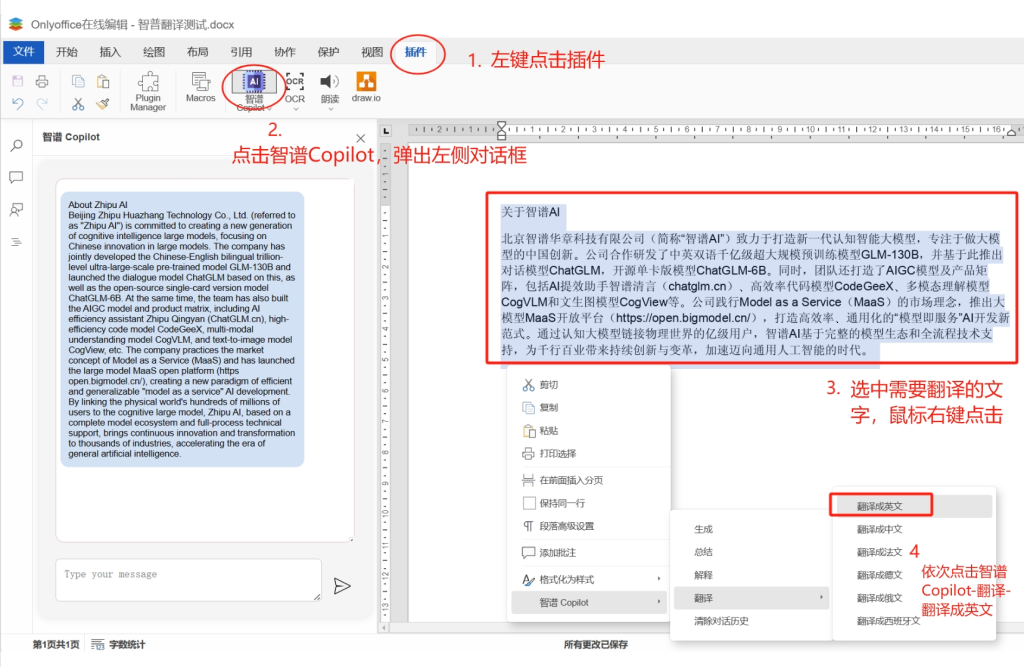Image resolution: width=1024 pixels, height=667 pixels.
Task: Close the 智谱 Copilot side panel
Action: pos(361,138)
